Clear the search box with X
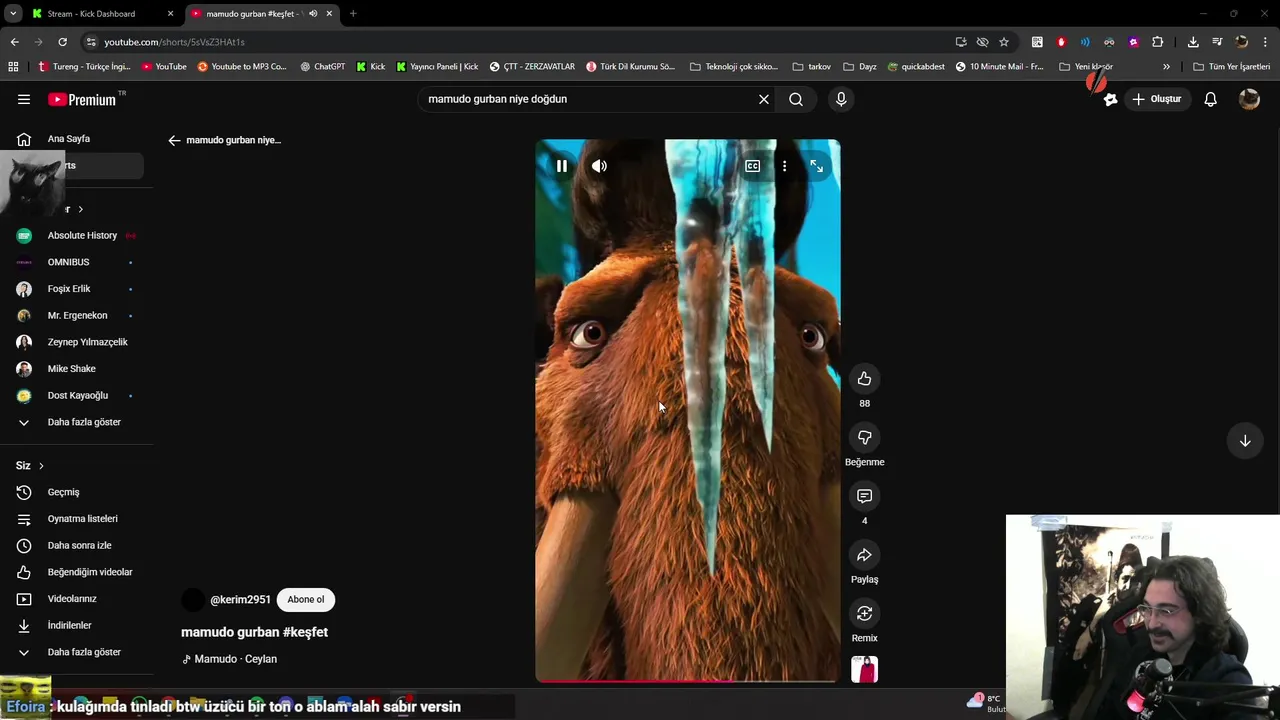1280x720 pixels. pyautogui.click(x=764, y=99)
